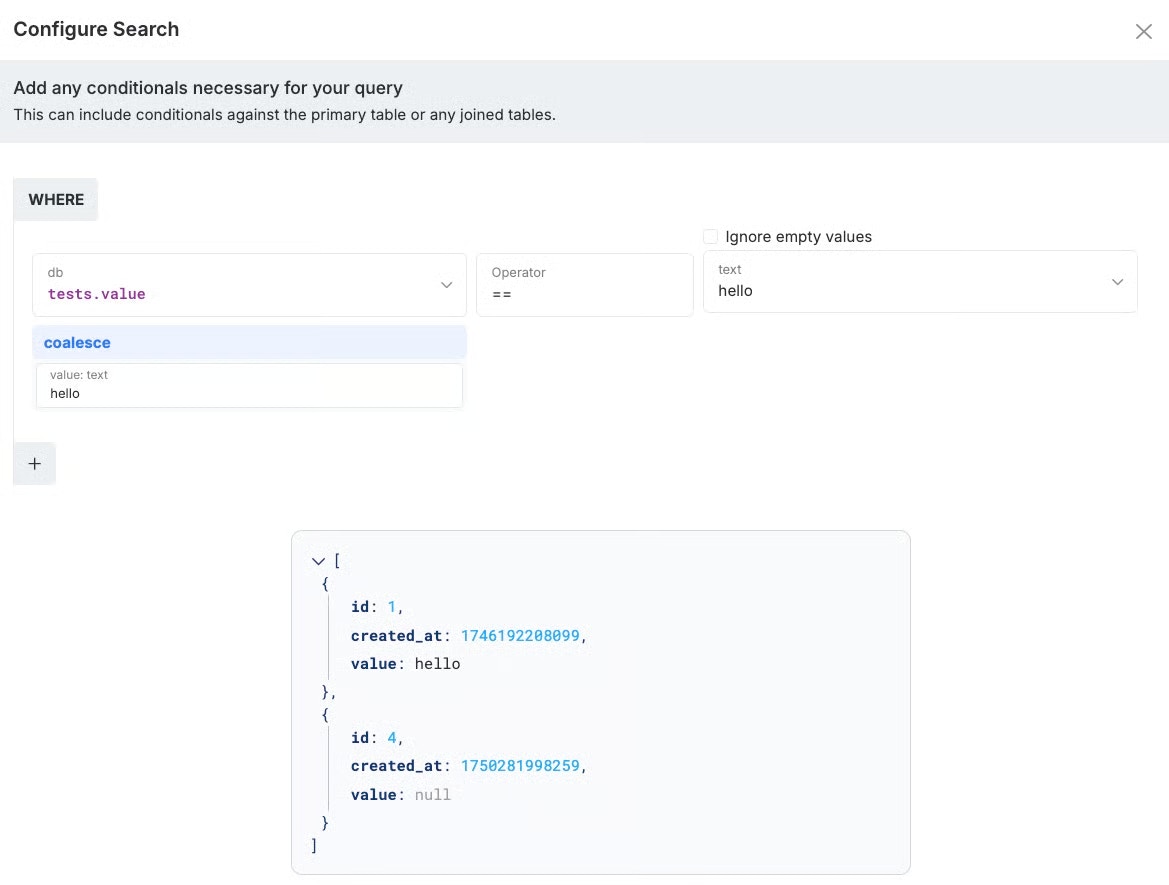1169x885 pixels.
Task: Click the plus icon to add a conditional
Action: (x=35, y=464)
